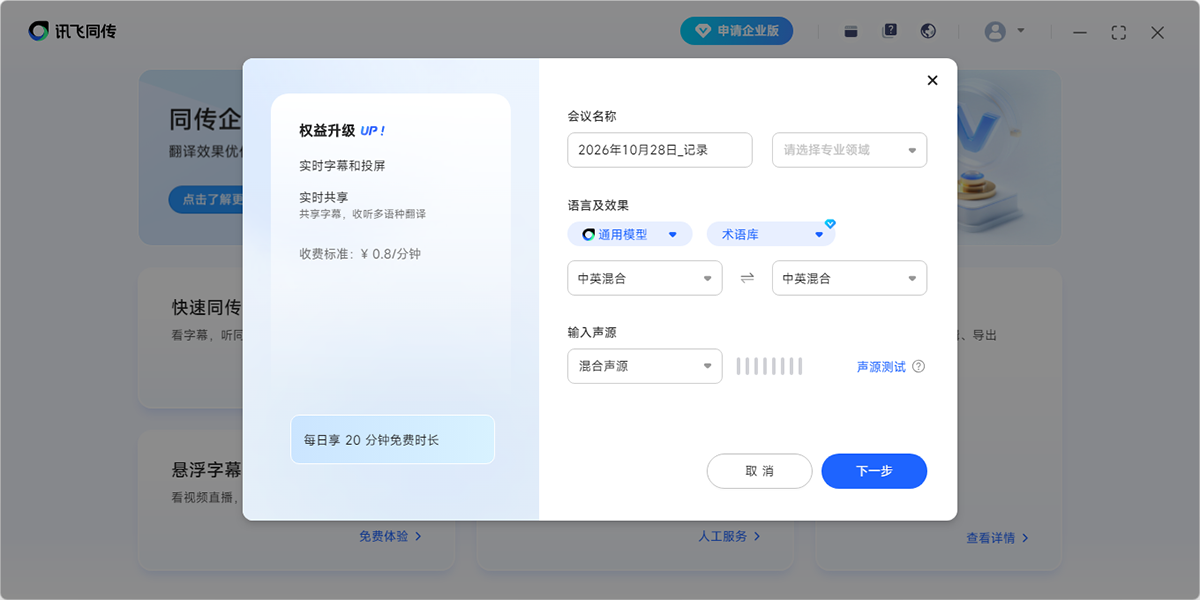Click the help icon beside 声源测试
This screenshot has width=1200, height=600.
click(x=918, y=366)
